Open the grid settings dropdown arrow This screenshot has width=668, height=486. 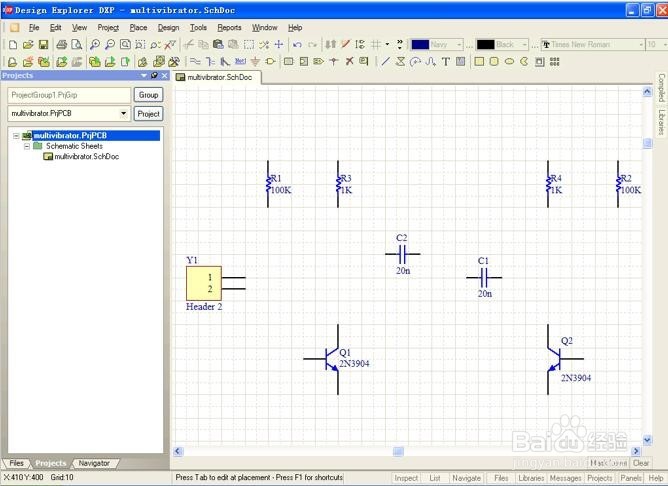387,44
